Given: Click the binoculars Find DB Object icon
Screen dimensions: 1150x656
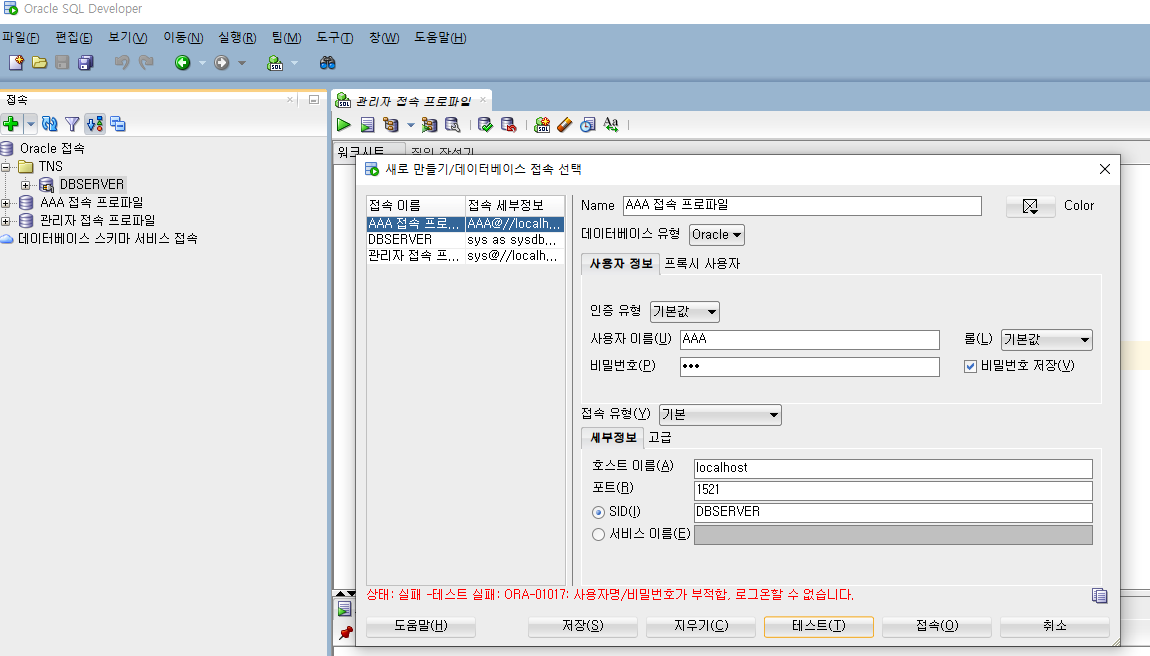Looking at the screenshot, I should (327, 63).
